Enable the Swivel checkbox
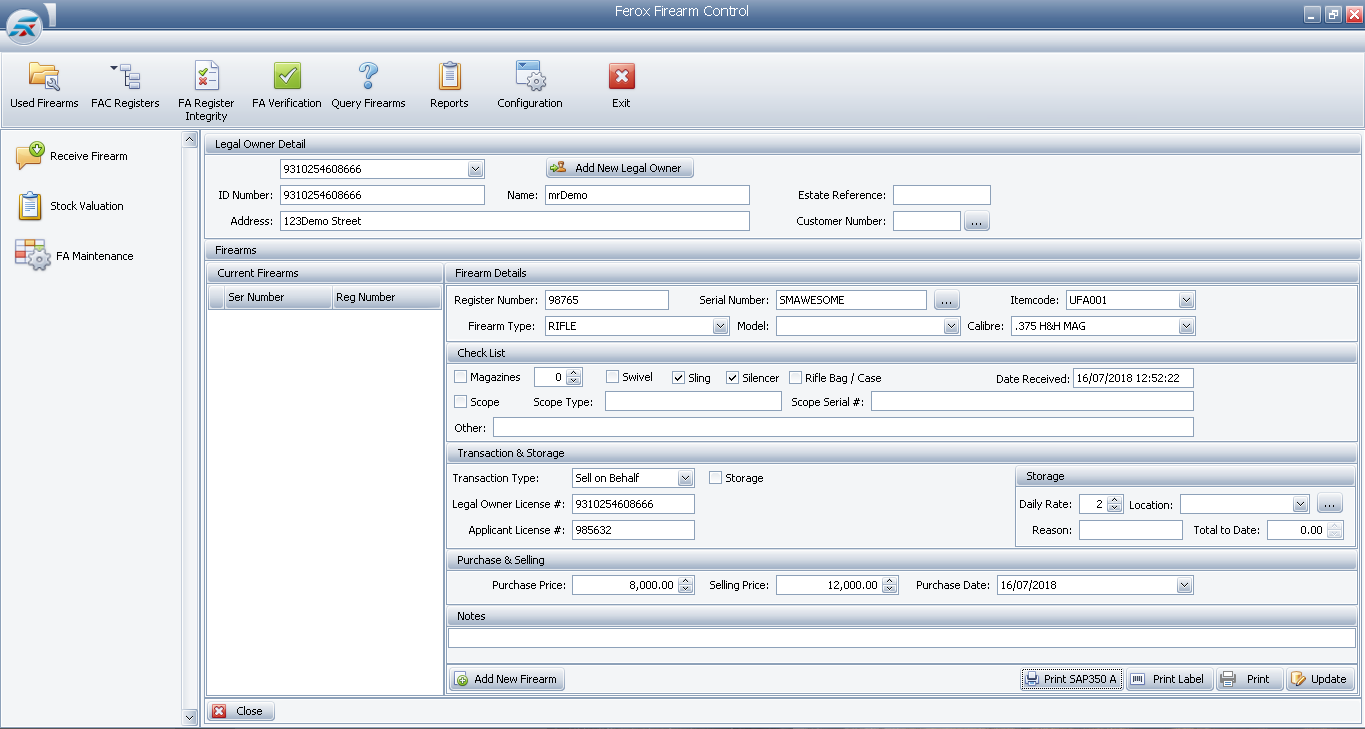Viewport: 1365px width, 729px height. [613, 377]
